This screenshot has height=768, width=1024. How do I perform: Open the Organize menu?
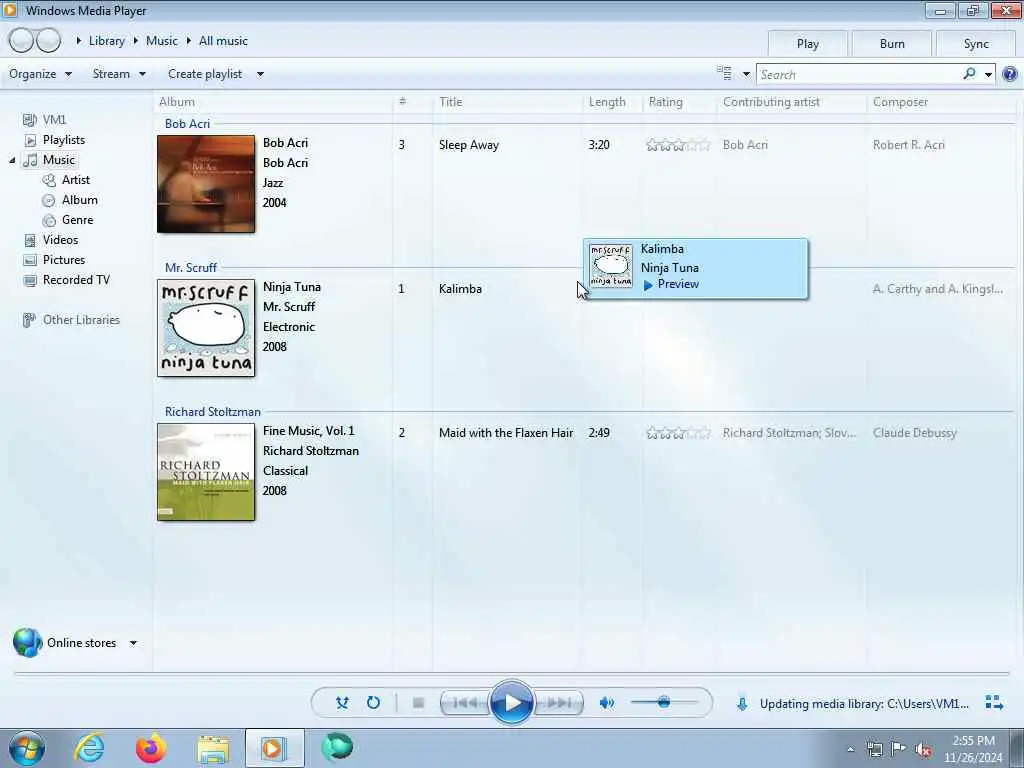40,74
